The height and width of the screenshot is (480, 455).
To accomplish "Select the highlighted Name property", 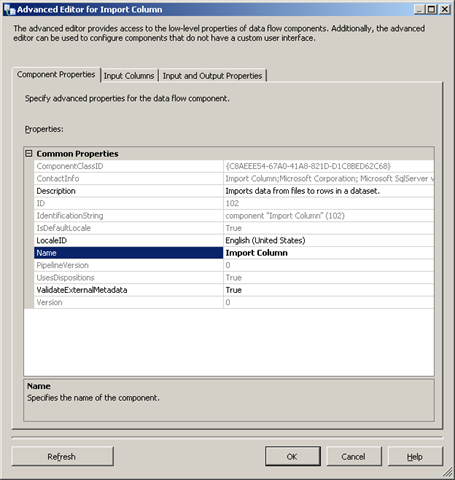I will (x=128, y=253).
